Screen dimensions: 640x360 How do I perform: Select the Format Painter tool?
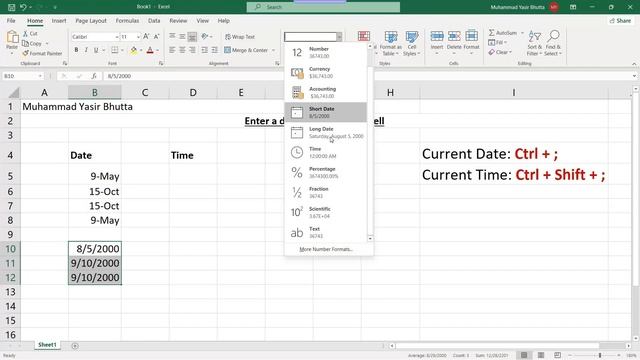42,53
